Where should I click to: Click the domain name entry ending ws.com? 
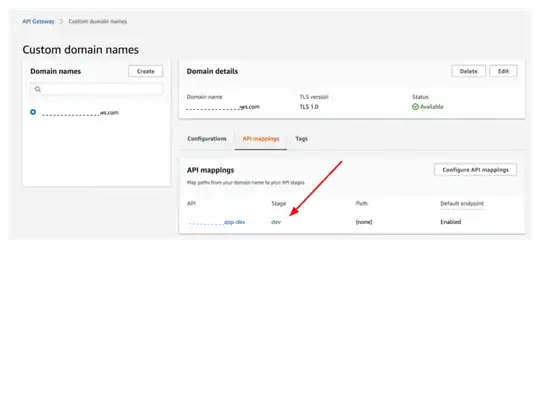80,113
